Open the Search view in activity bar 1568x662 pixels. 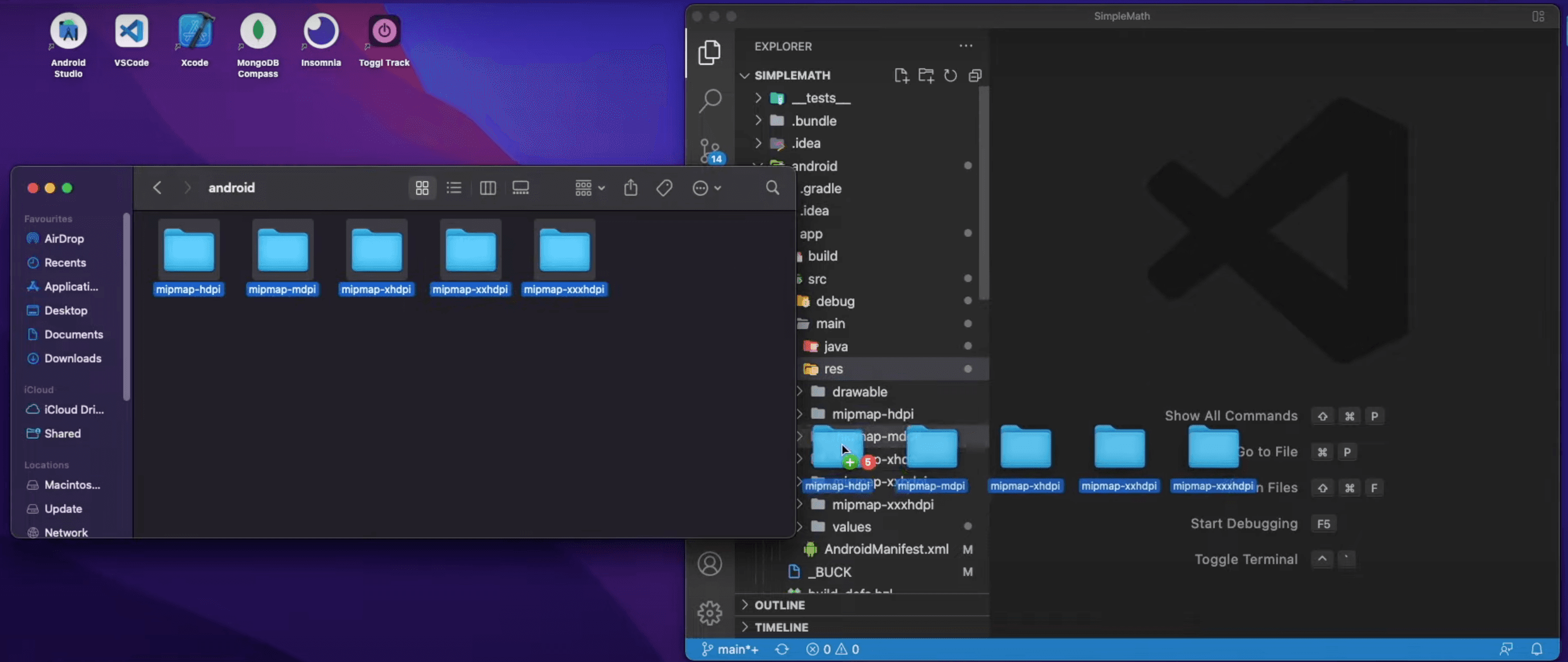tap(710, 100)
